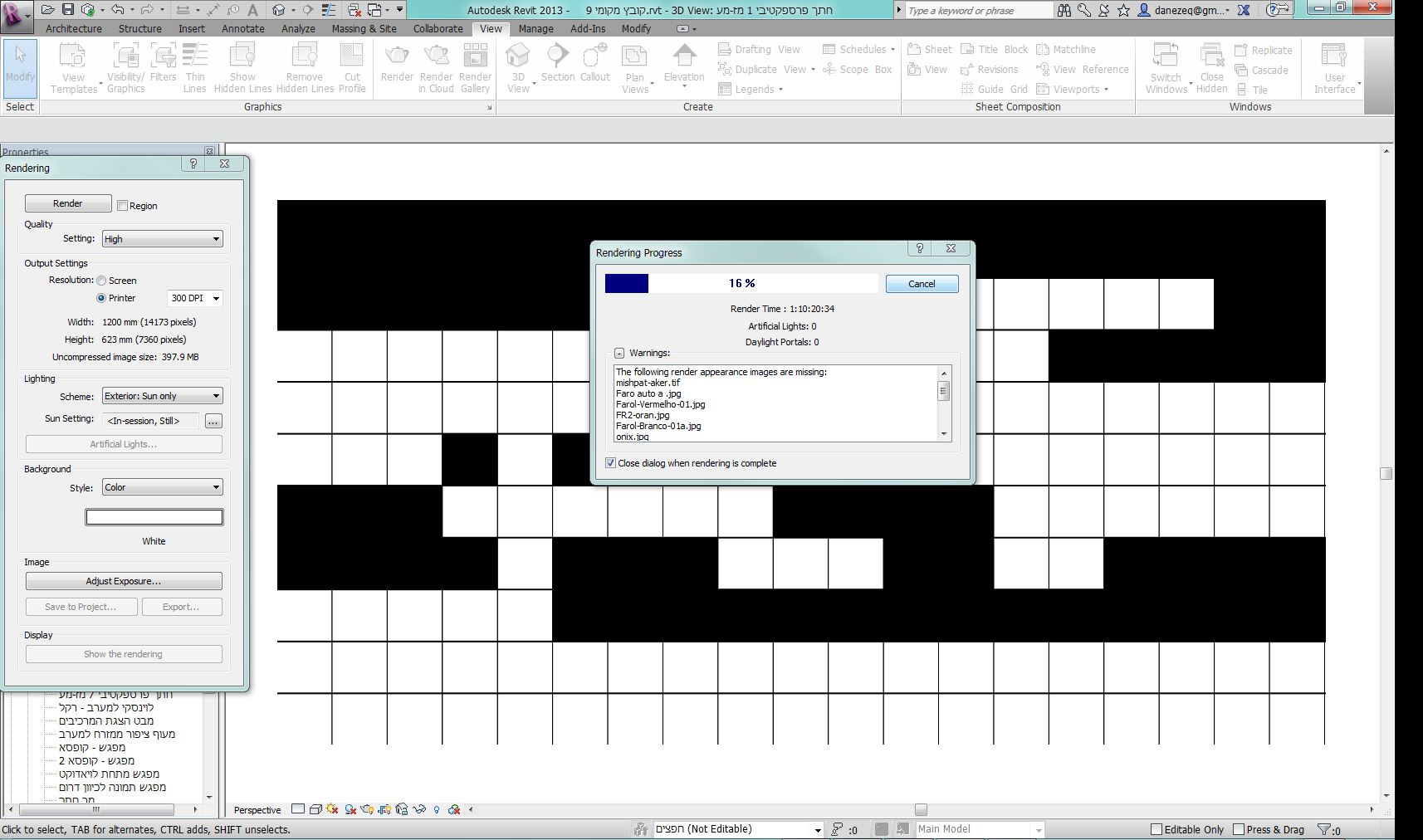Click the Render button in Rendering dialog

click(x=68, y=203)
